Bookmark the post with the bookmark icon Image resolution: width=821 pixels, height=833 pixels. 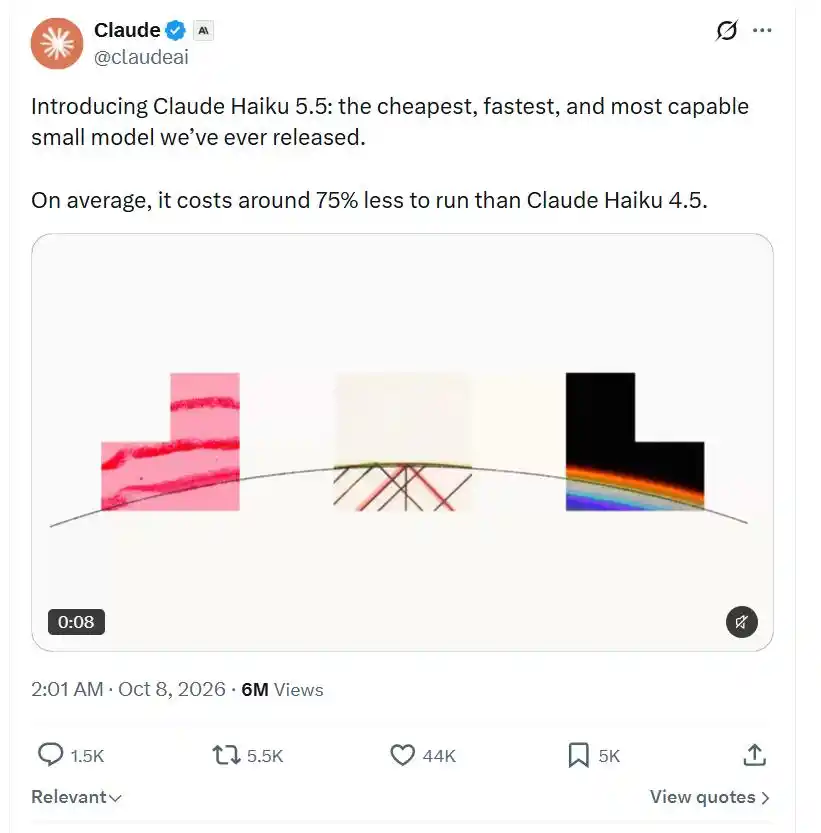pyautogui.click(x=579, y=755)
